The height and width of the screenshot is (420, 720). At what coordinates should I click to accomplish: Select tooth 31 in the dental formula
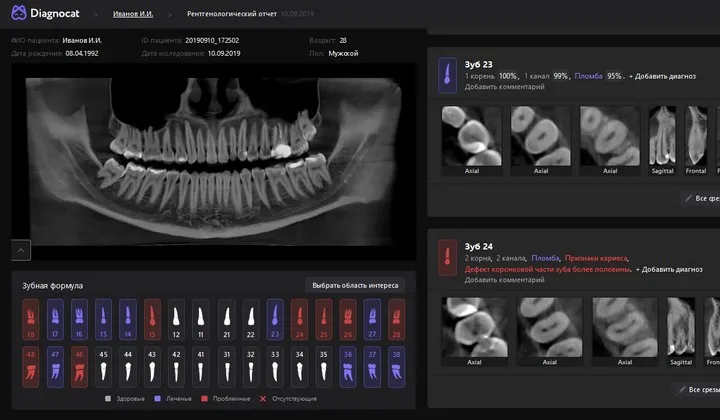coord(226,367)
